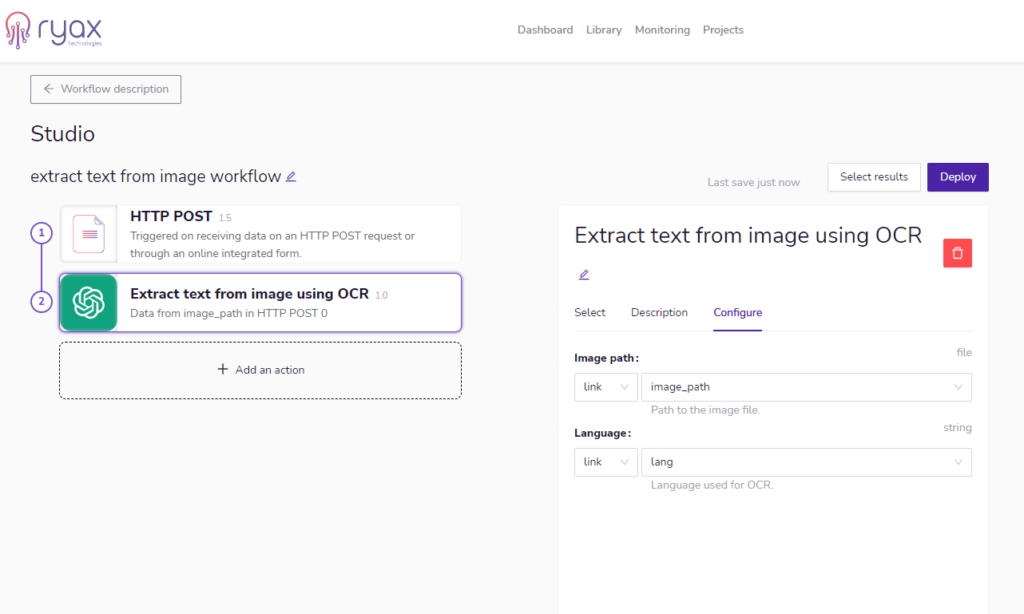Click the Deploy button
This screenshot has height=614, width=1024.
point(957,177)
